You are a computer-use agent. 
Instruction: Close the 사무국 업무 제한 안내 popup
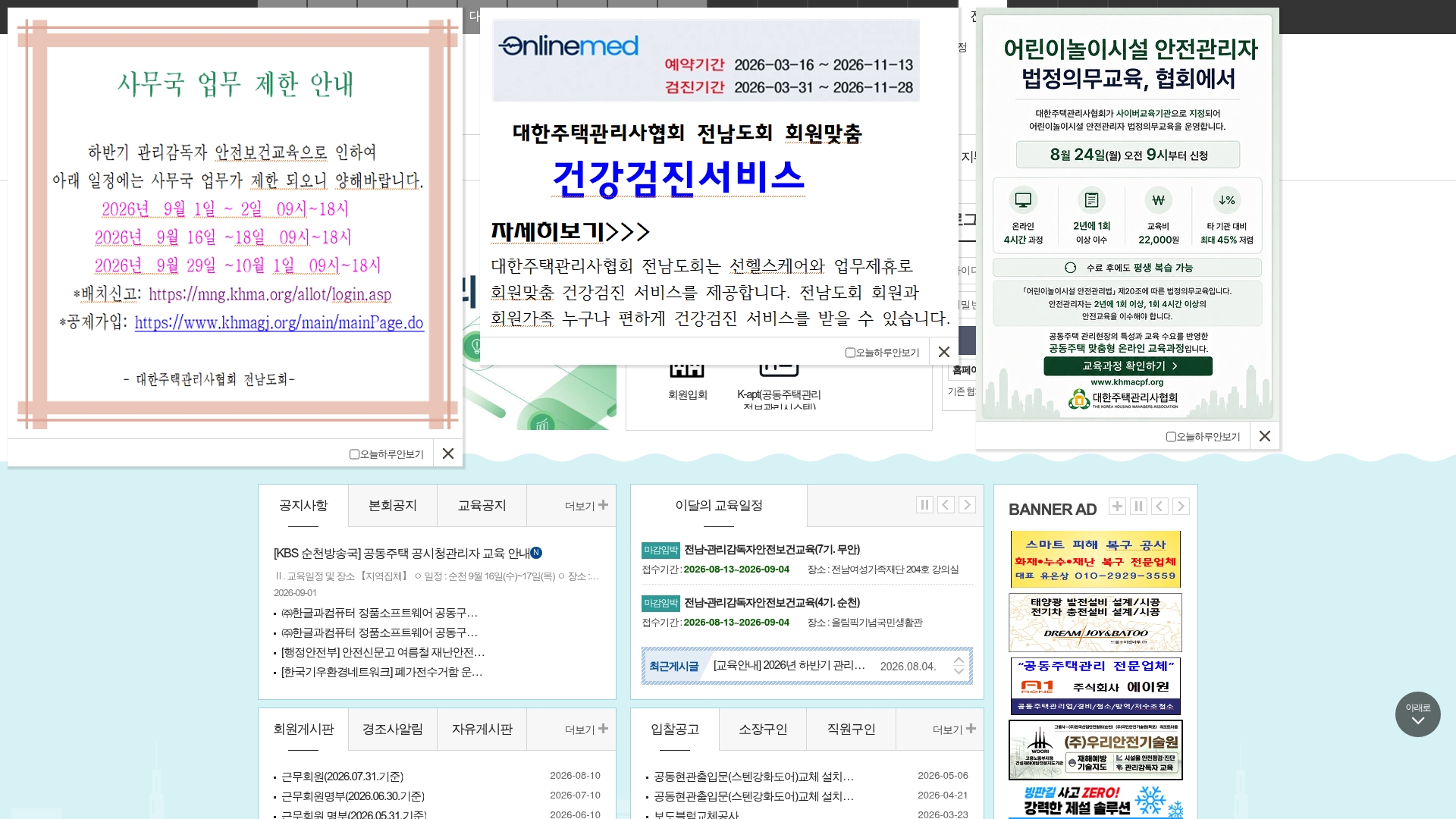pyautogui.click(x=448, y=453)
